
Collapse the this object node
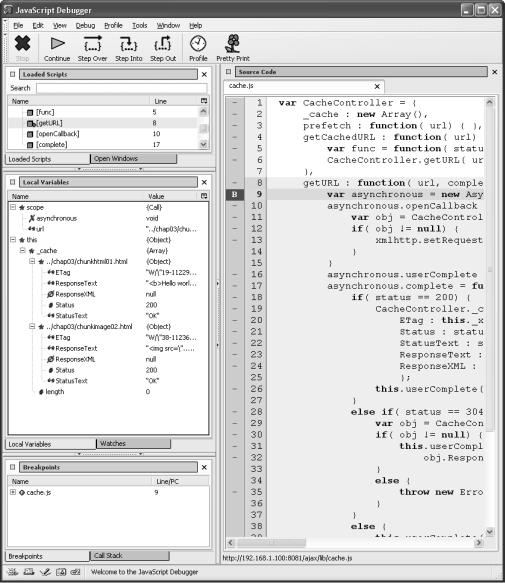(13, 239)
